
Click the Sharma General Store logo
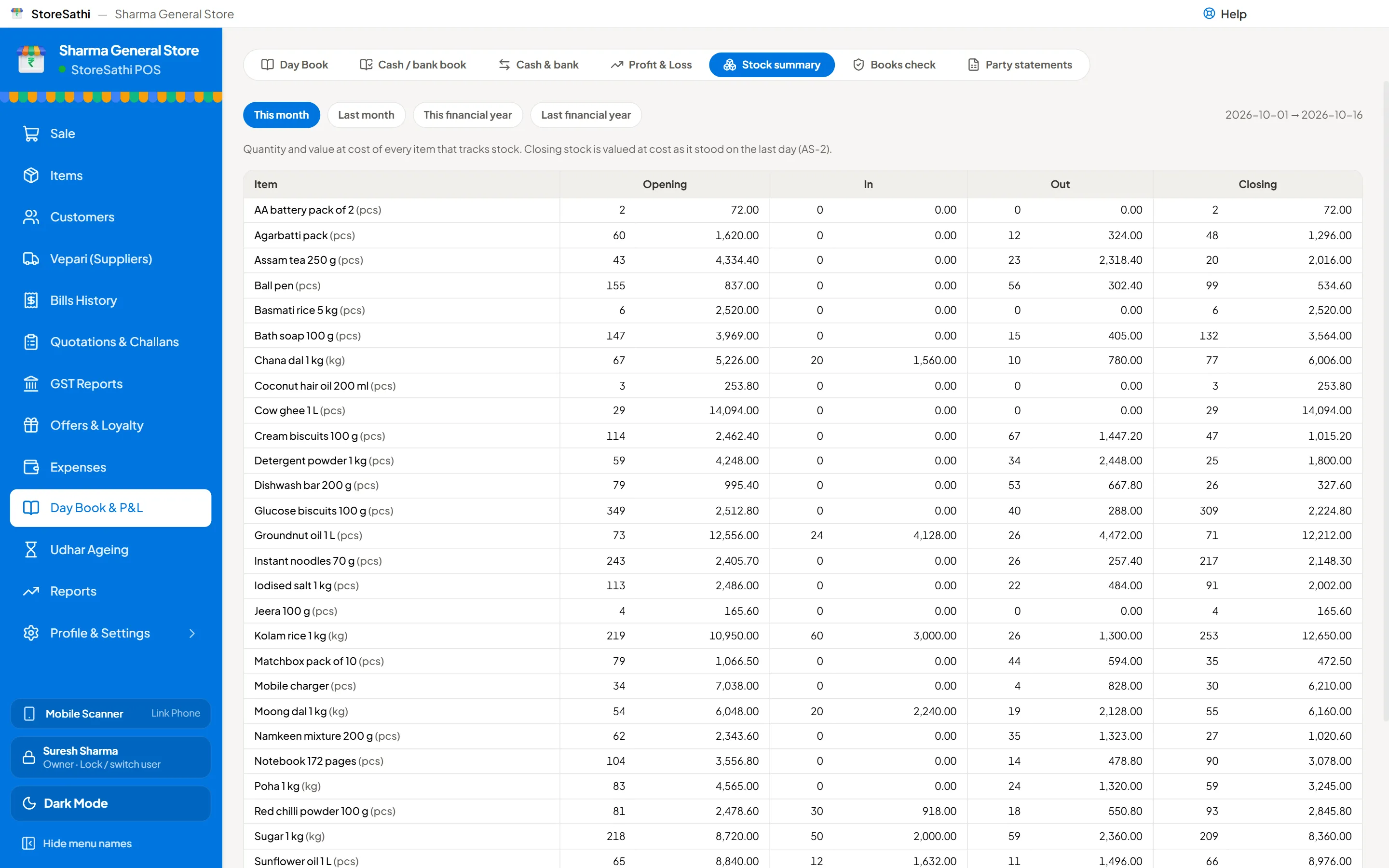(31, 59)
